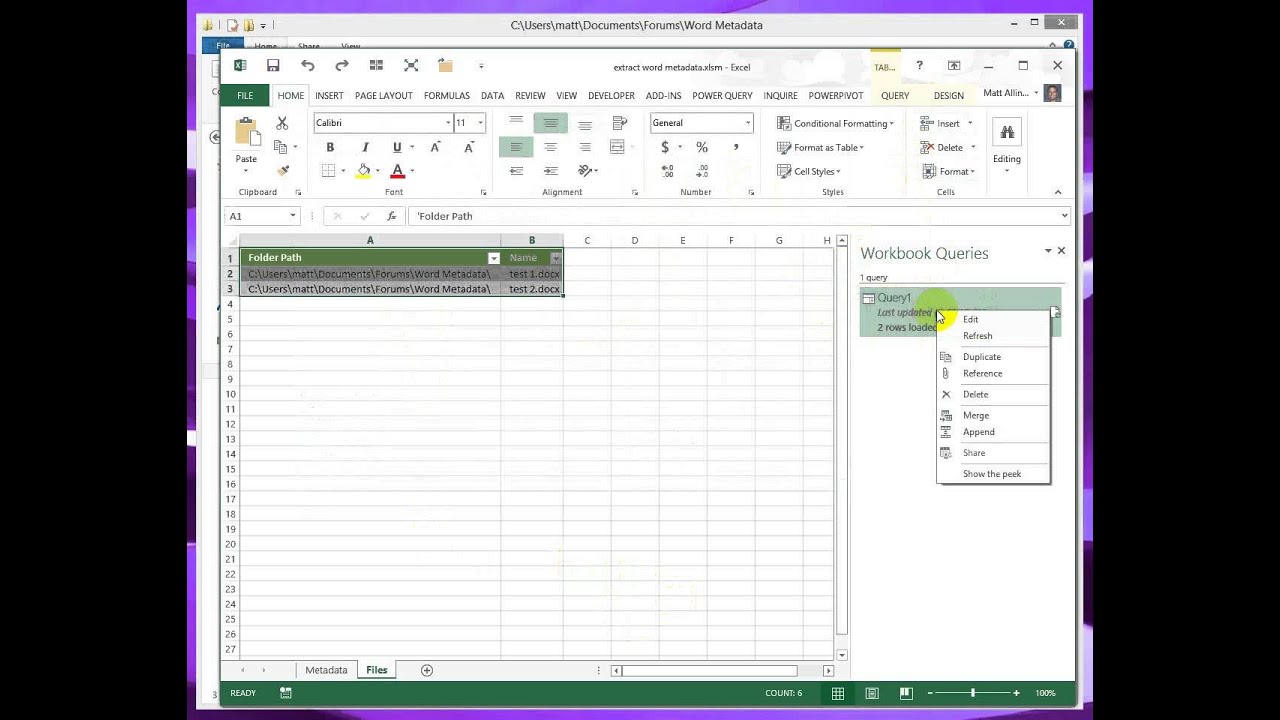Screen dimensions: 1280x720
Task: Click the Format cells button
Action: click(947, 171)
